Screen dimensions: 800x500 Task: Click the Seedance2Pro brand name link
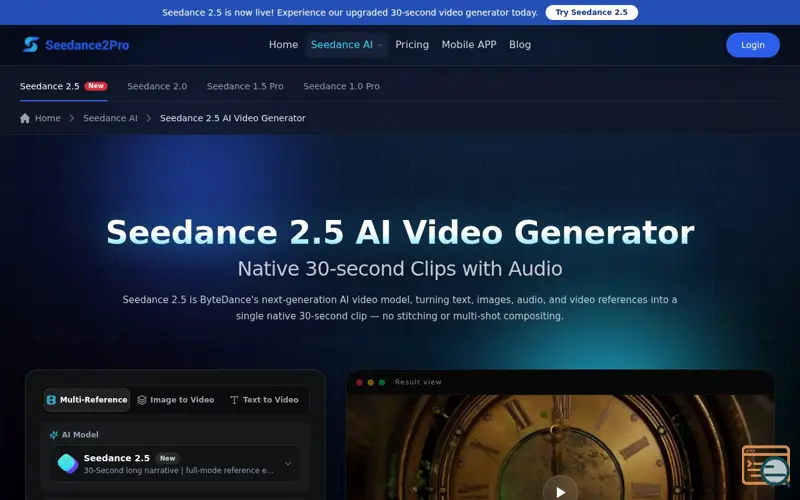tap(87, 45)
